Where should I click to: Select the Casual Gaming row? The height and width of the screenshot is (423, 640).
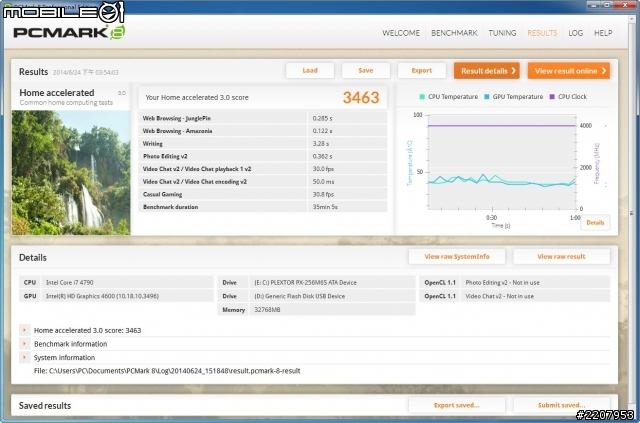tap(263, 194)
